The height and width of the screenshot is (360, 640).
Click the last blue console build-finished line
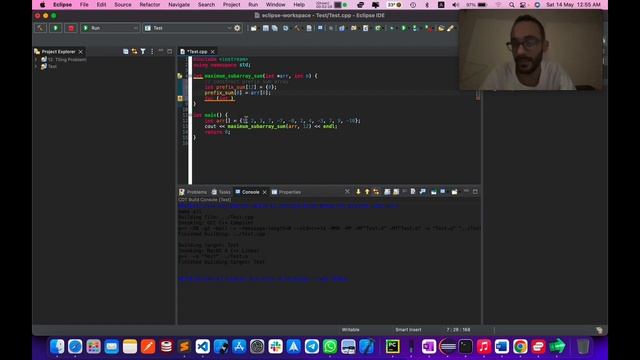263,279
